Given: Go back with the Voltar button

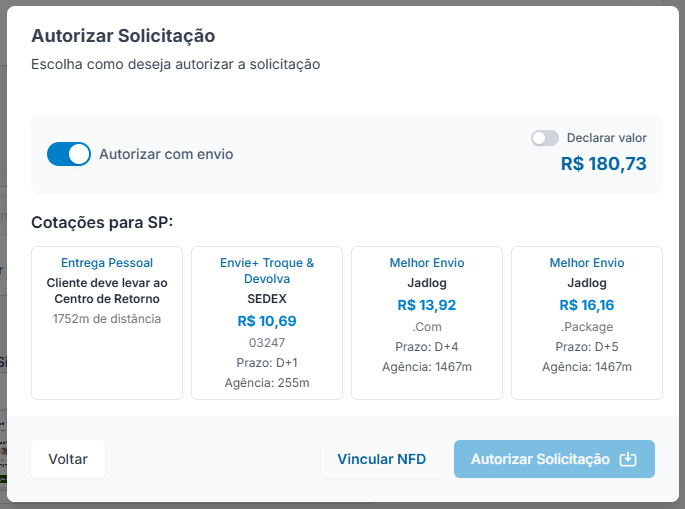Looking at the screenshot, I should coord(68,459).
